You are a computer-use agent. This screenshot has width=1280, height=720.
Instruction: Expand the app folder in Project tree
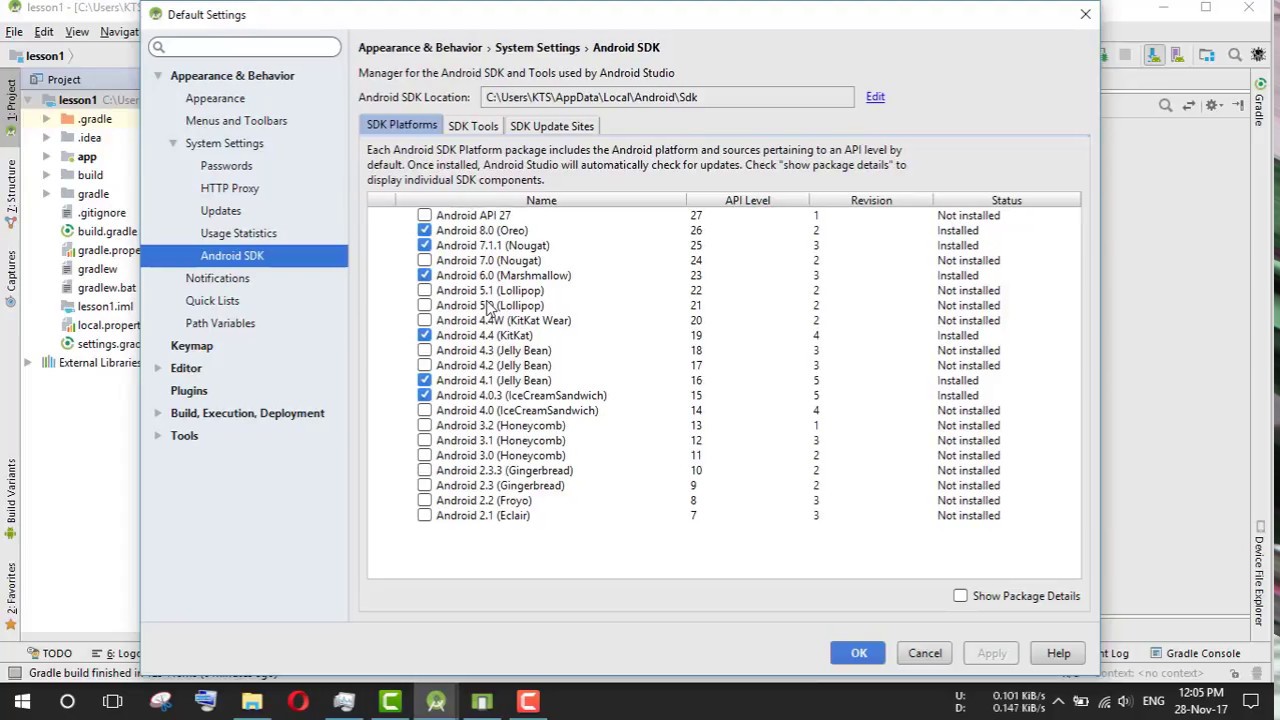(x=46, y=157)
